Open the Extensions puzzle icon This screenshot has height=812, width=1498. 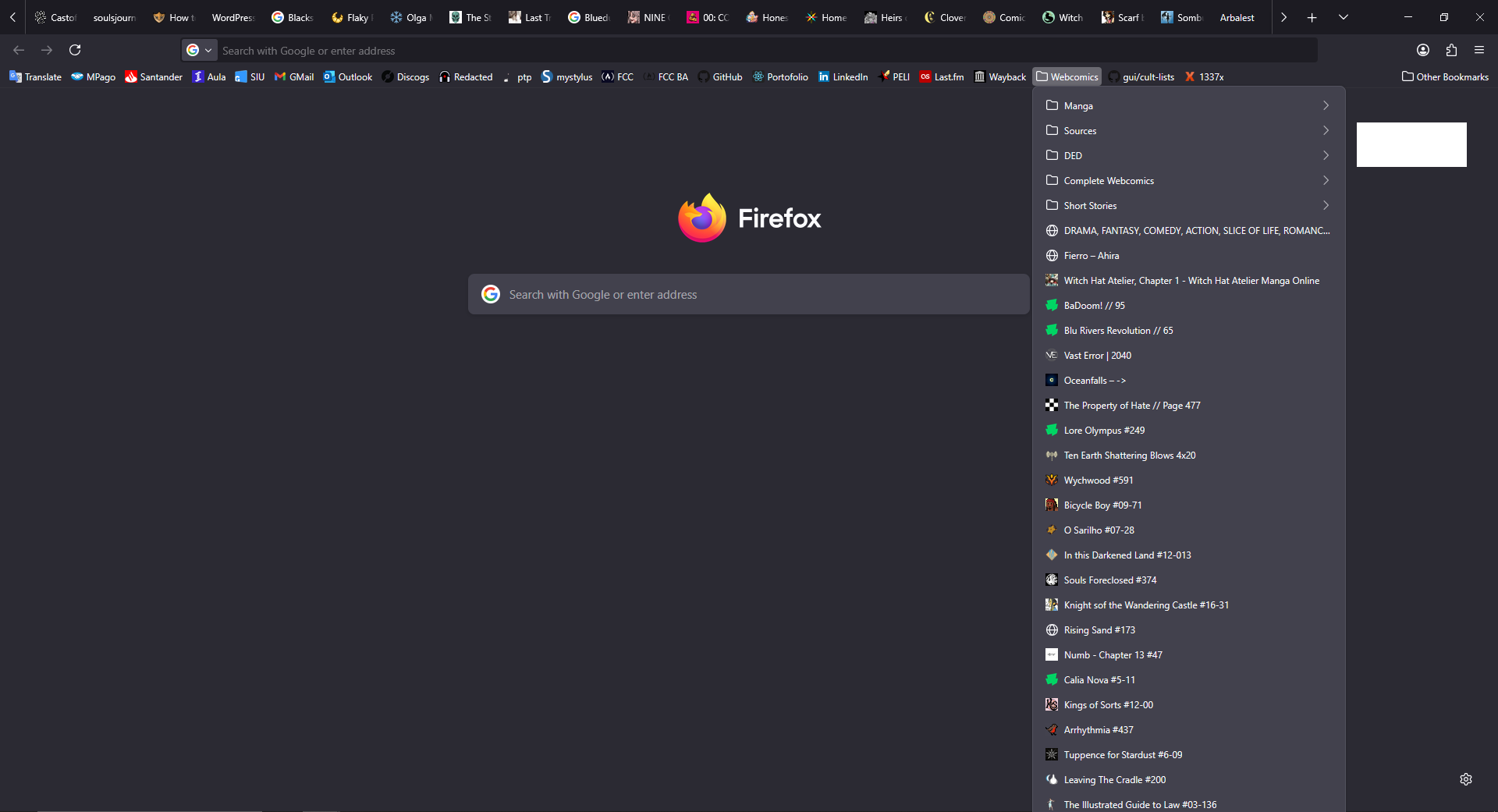pyautogui.click(x=1451, y=50)
